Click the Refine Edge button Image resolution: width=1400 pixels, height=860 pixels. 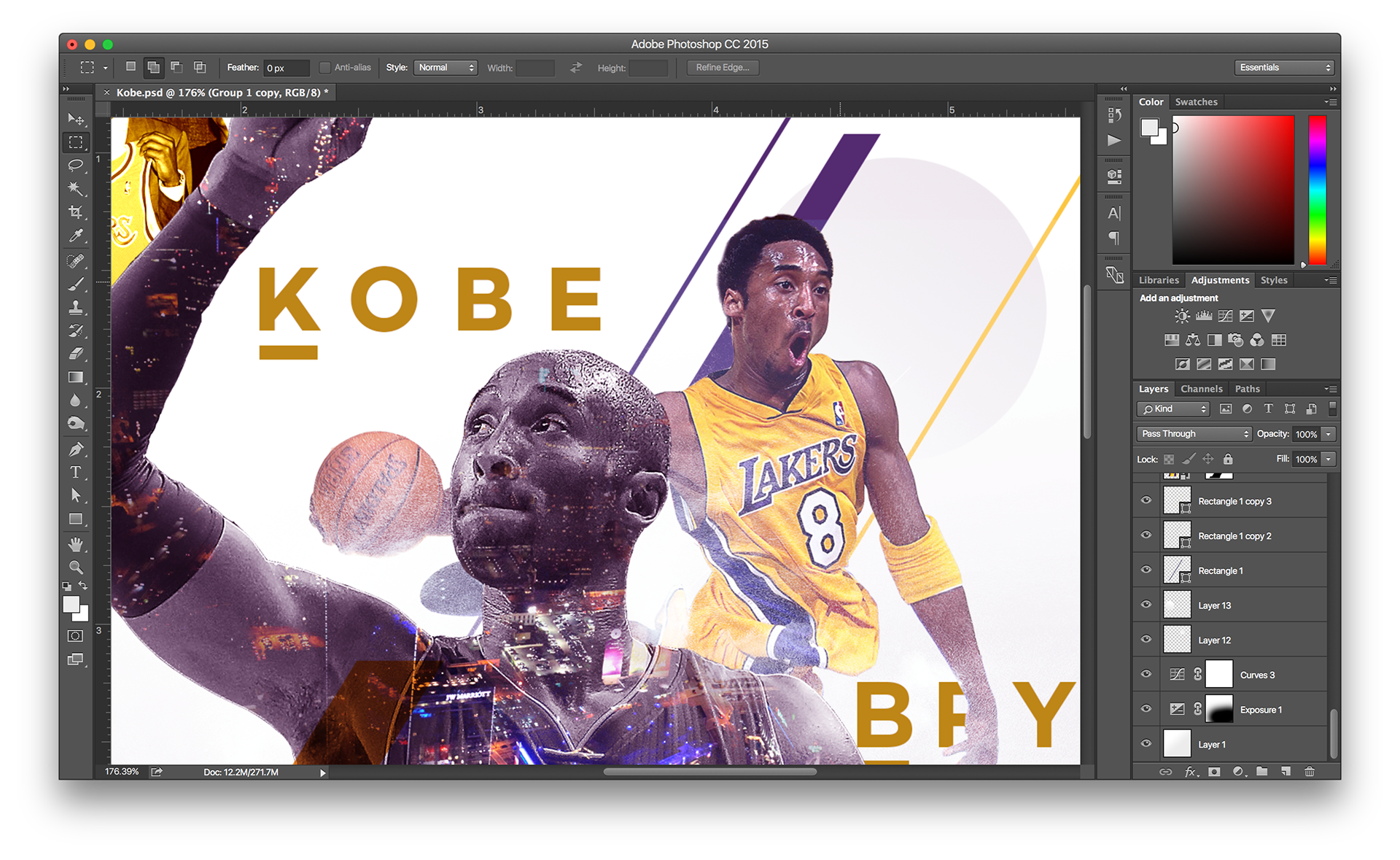[x=722, y=68]
